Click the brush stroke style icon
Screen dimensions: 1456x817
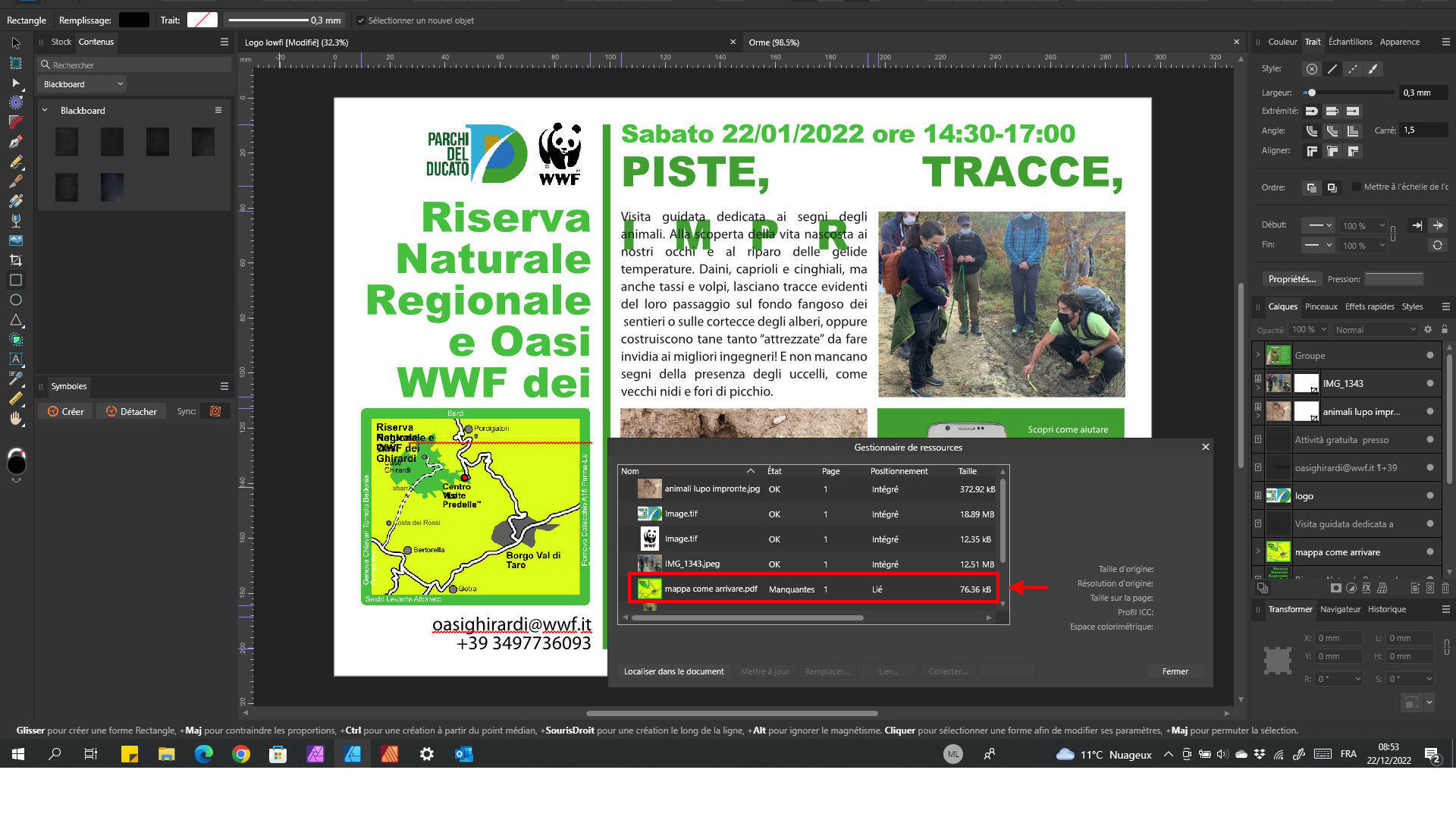point(1373,69)
